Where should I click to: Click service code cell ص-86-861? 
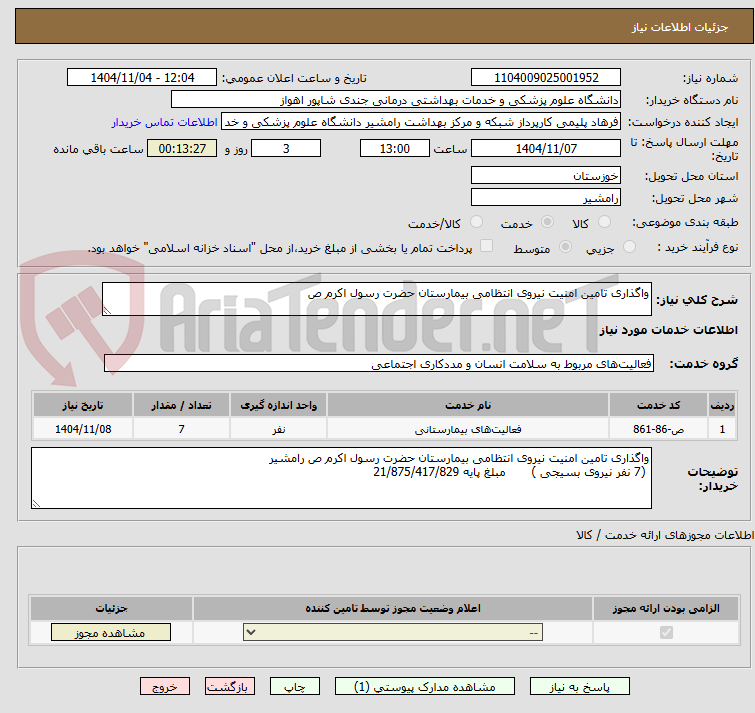coord(658,428)
